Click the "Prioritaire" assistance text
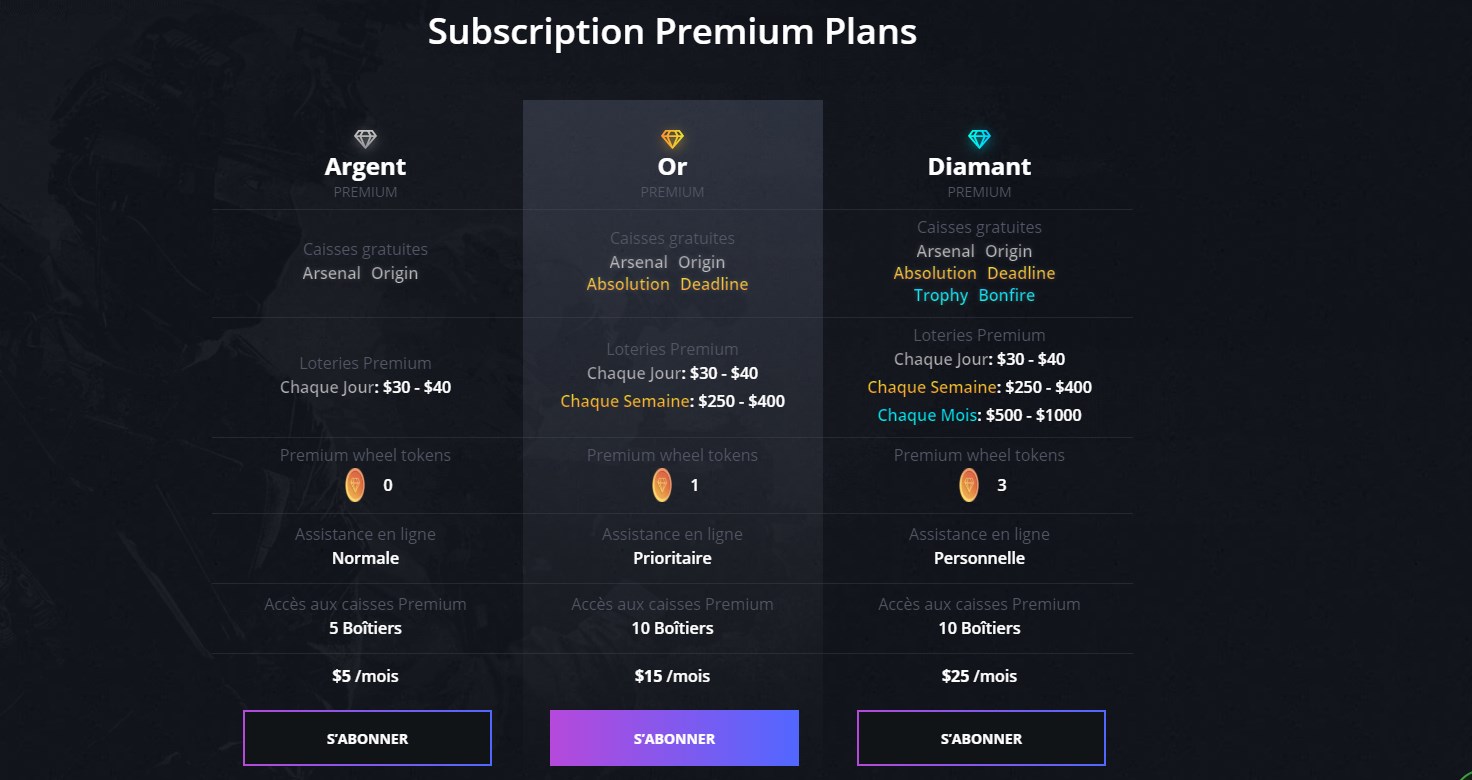This screenshot has height=780, width=1472. pos(672,558)
